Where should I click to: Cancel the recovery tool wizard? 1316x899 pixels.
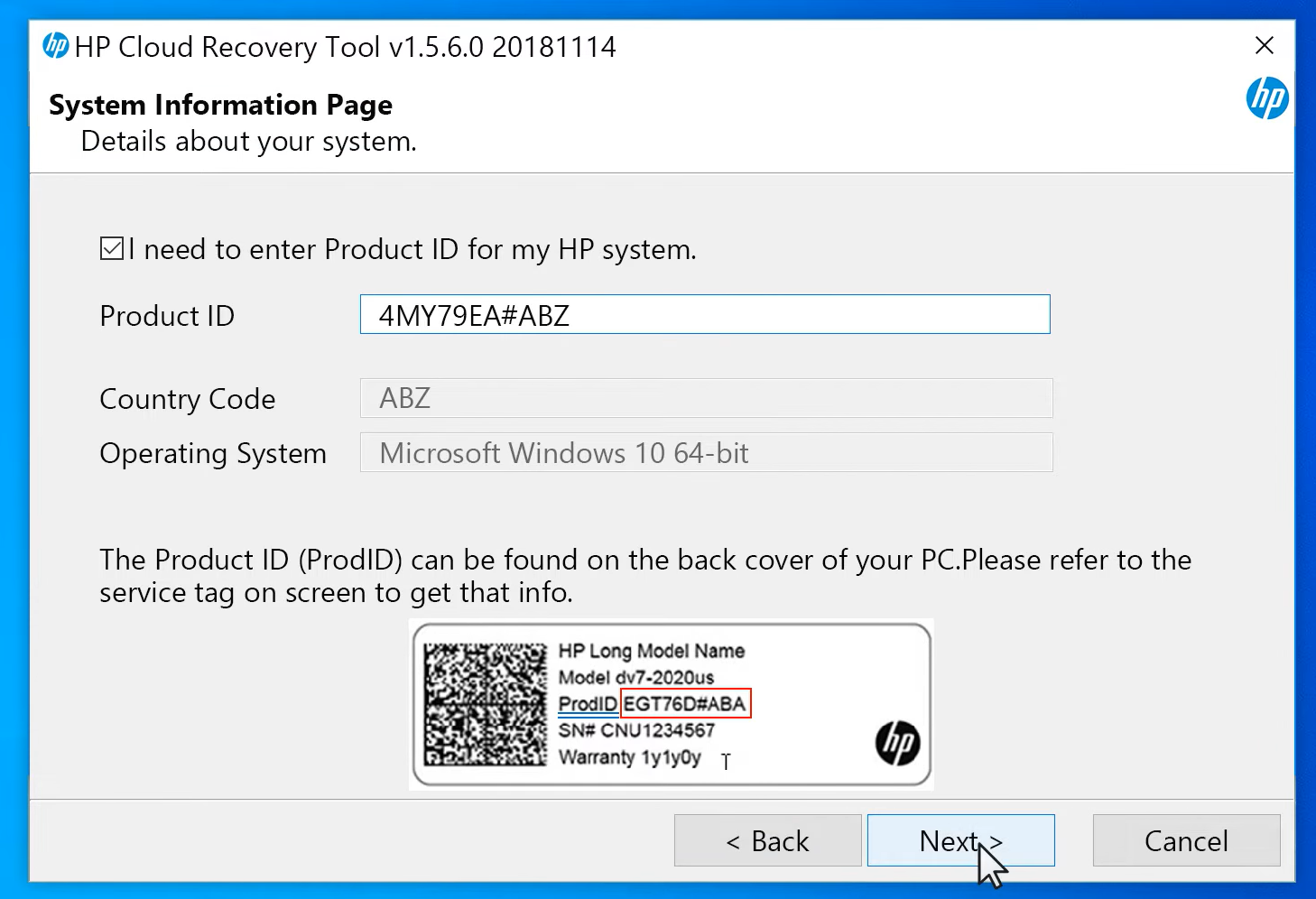click(x=1186, y=840)
